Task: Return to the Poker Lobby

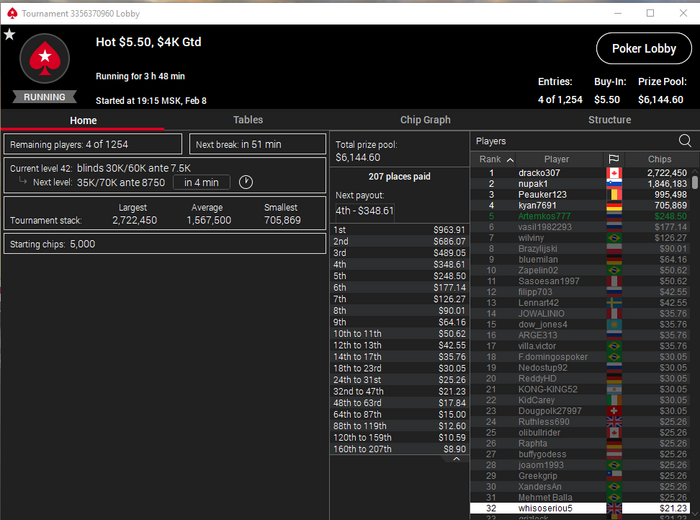Action: tap(644, 48)
